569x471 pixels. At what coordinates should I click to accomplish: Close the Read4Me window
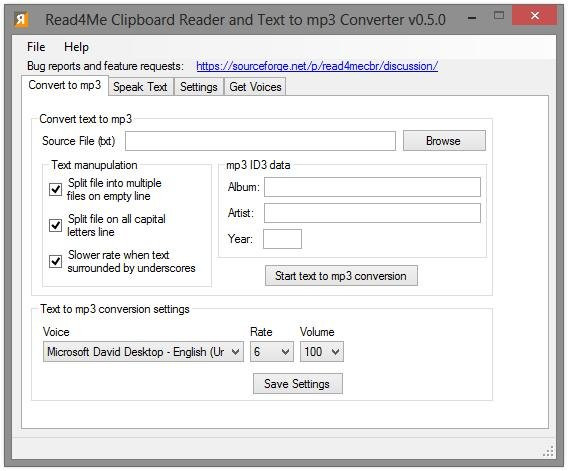click(535, 16)
